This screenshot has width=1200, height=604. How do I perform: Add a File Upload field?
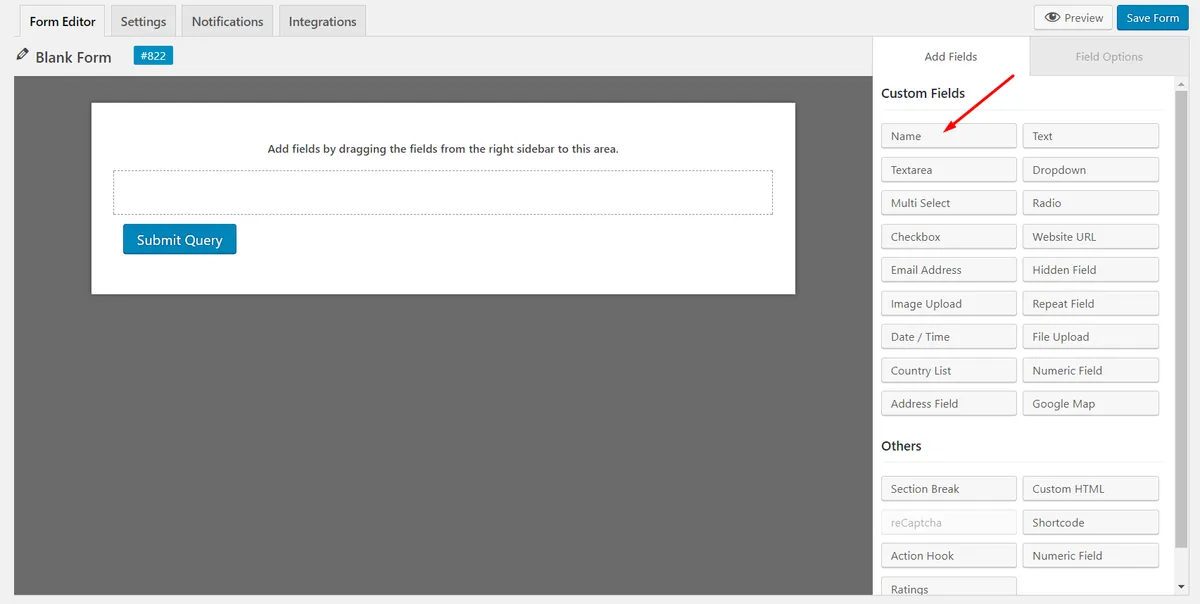1090,337
